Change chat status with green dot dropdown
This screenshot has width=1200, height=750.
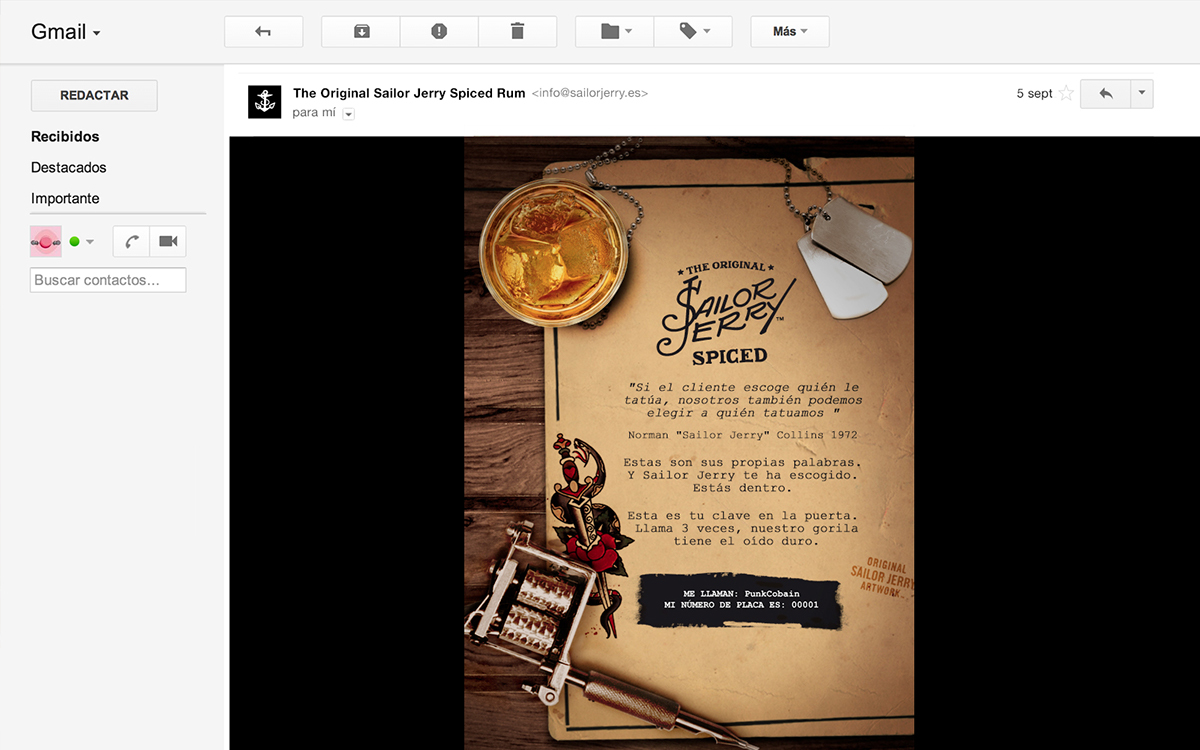[81, 241]
